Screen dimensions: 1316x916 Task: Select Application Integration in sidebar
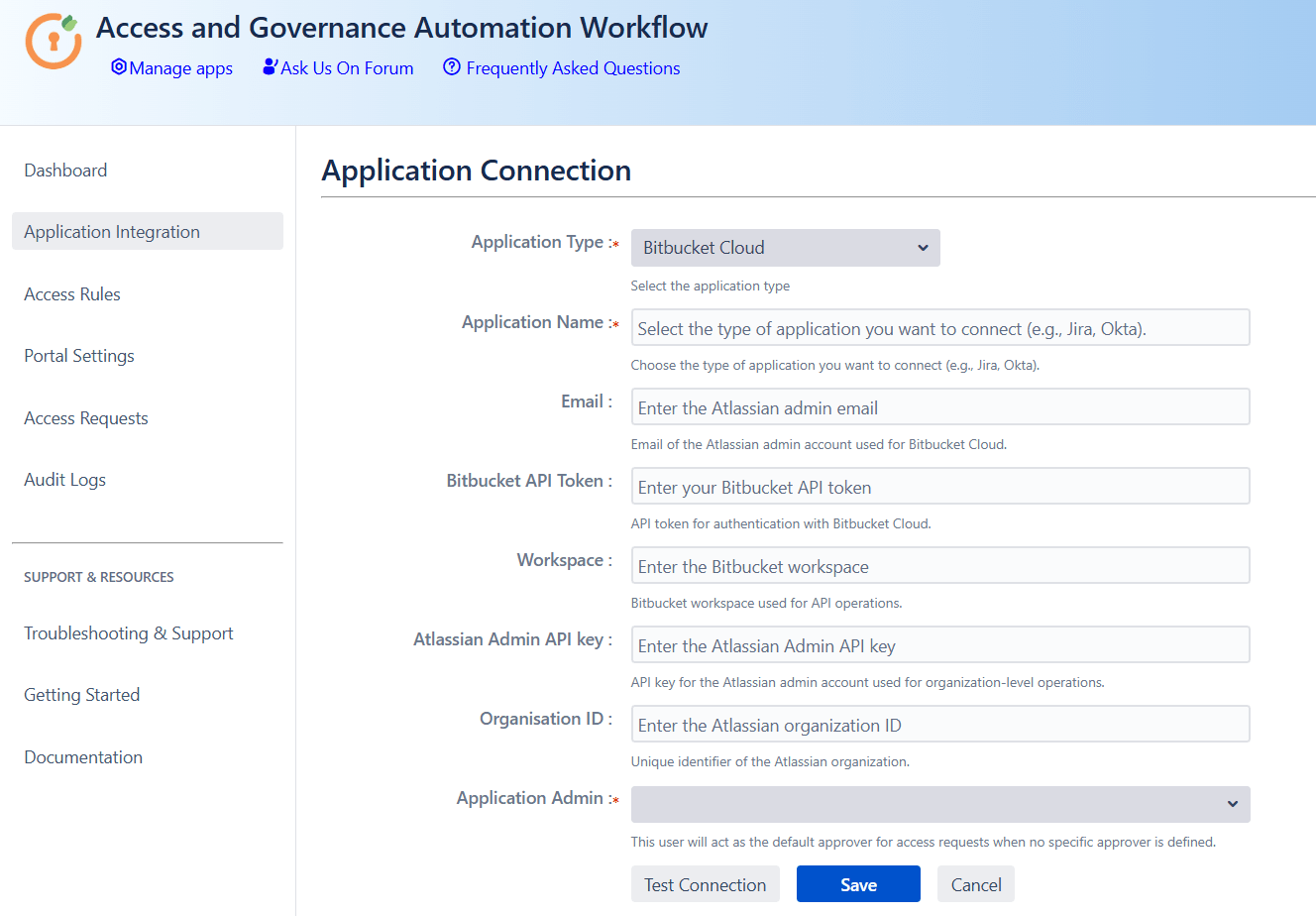tap(148, 231)
